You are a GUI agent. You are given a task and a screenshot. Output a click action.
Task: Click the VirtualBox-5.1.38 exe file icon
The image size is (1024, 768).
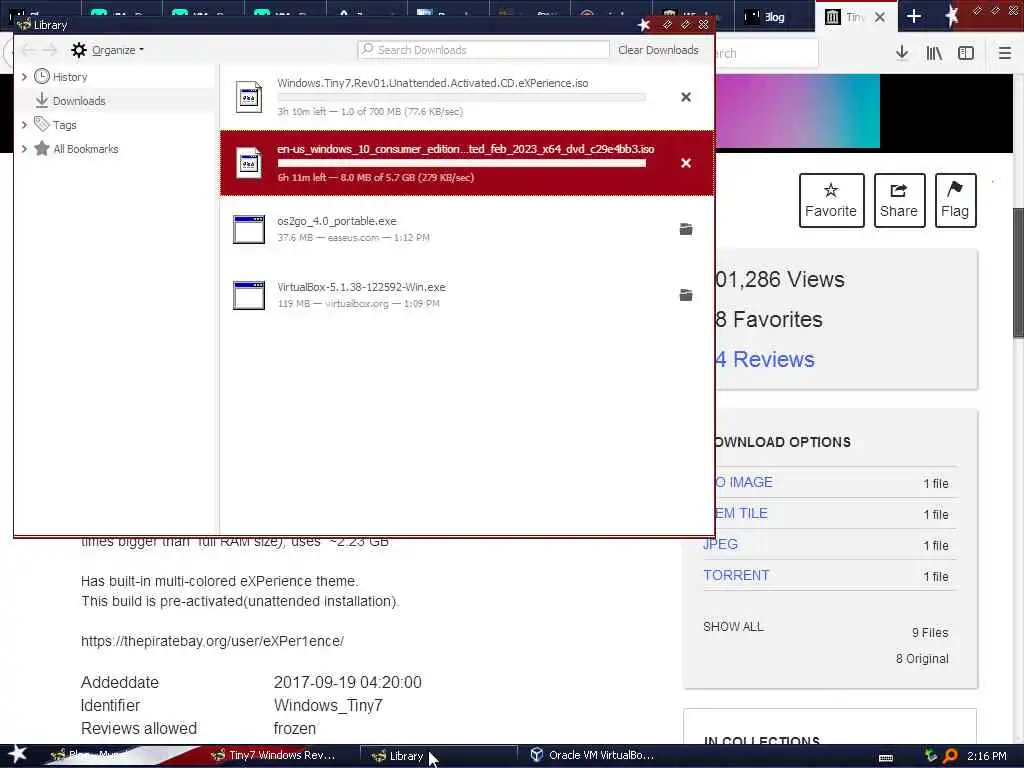(249, 295)
